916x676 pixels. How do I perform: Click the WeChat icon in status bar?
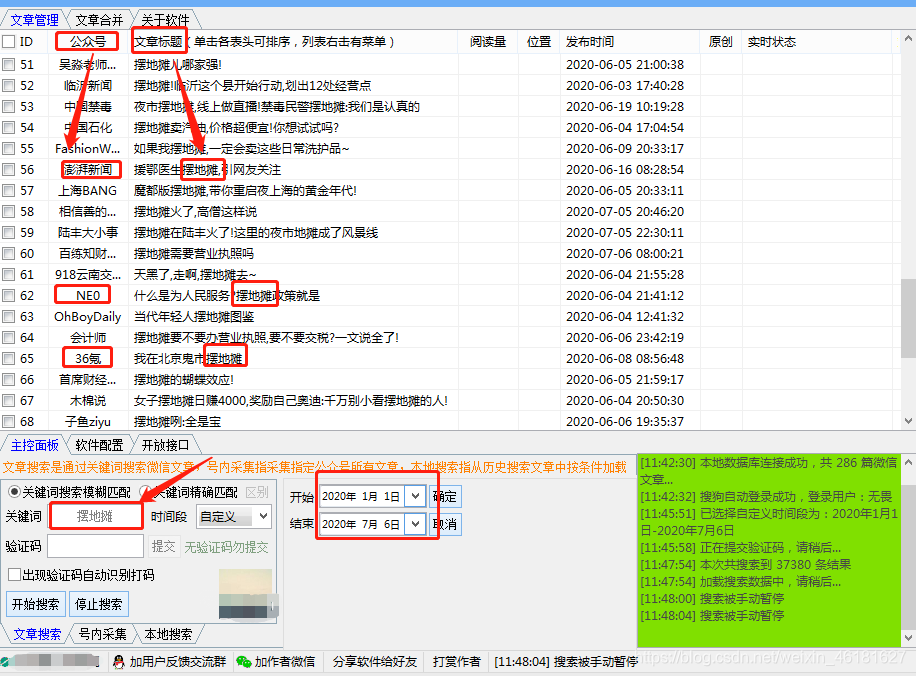pyautogui.click(x=244, y=661)
